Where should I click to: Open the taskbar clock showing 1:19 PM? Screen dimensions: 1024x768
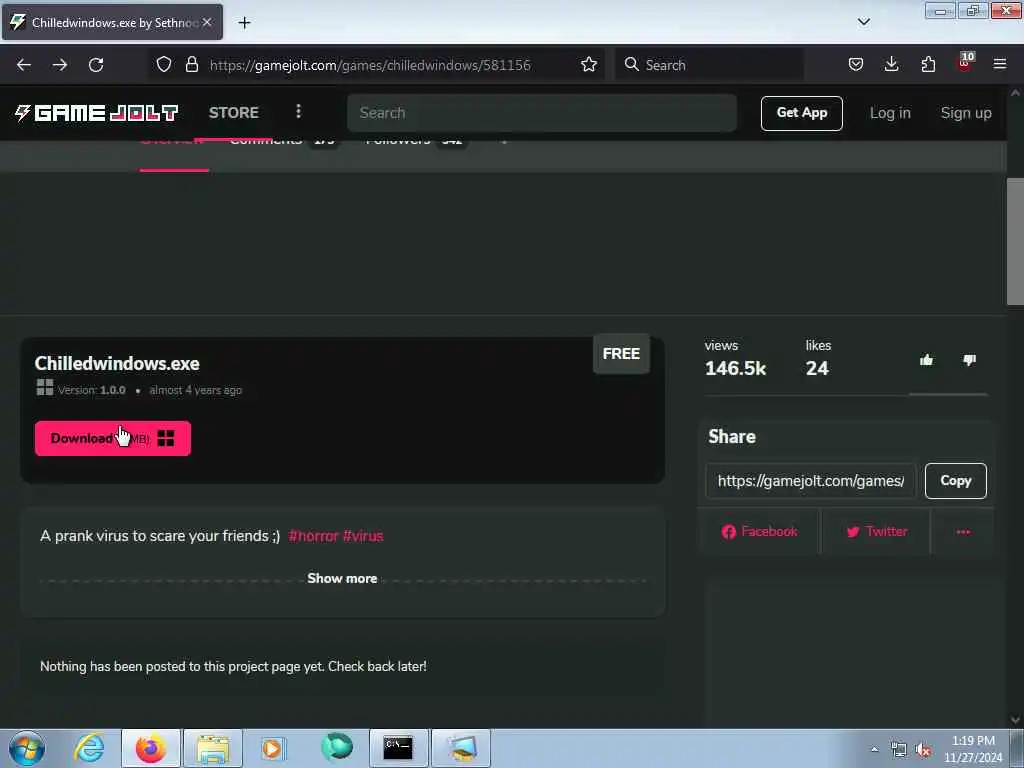point(973,749)
